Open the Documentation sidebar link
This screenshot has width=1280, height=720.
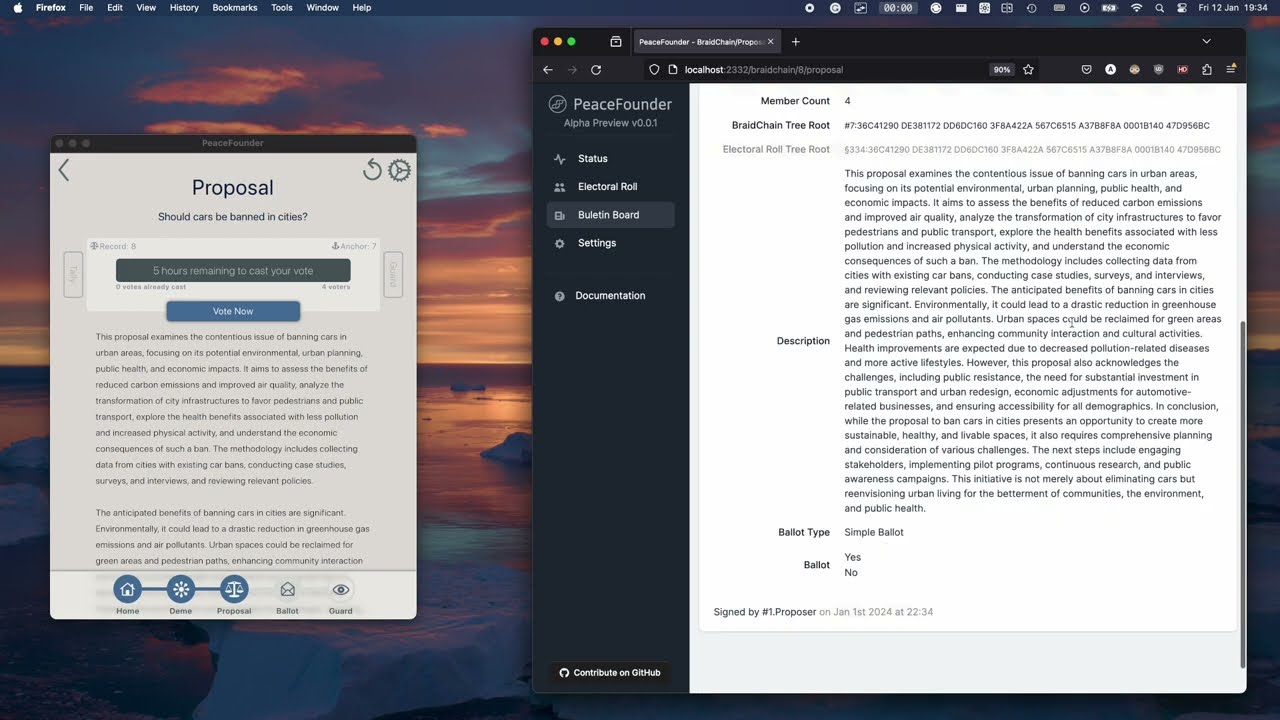coord(611,296)
